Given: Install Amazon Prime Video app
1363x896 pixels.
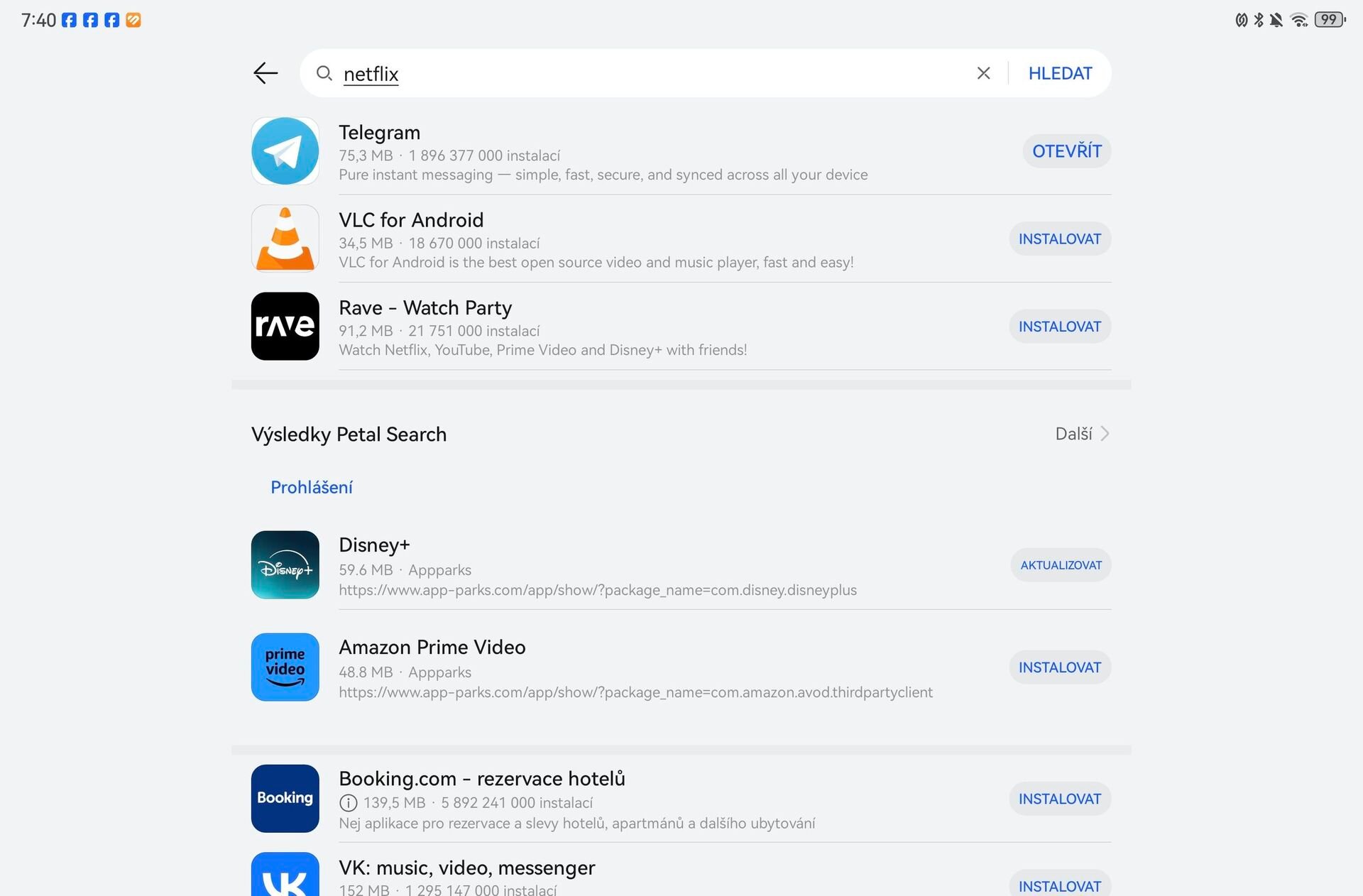Looking at the screenshot, I should (1060, 667).
